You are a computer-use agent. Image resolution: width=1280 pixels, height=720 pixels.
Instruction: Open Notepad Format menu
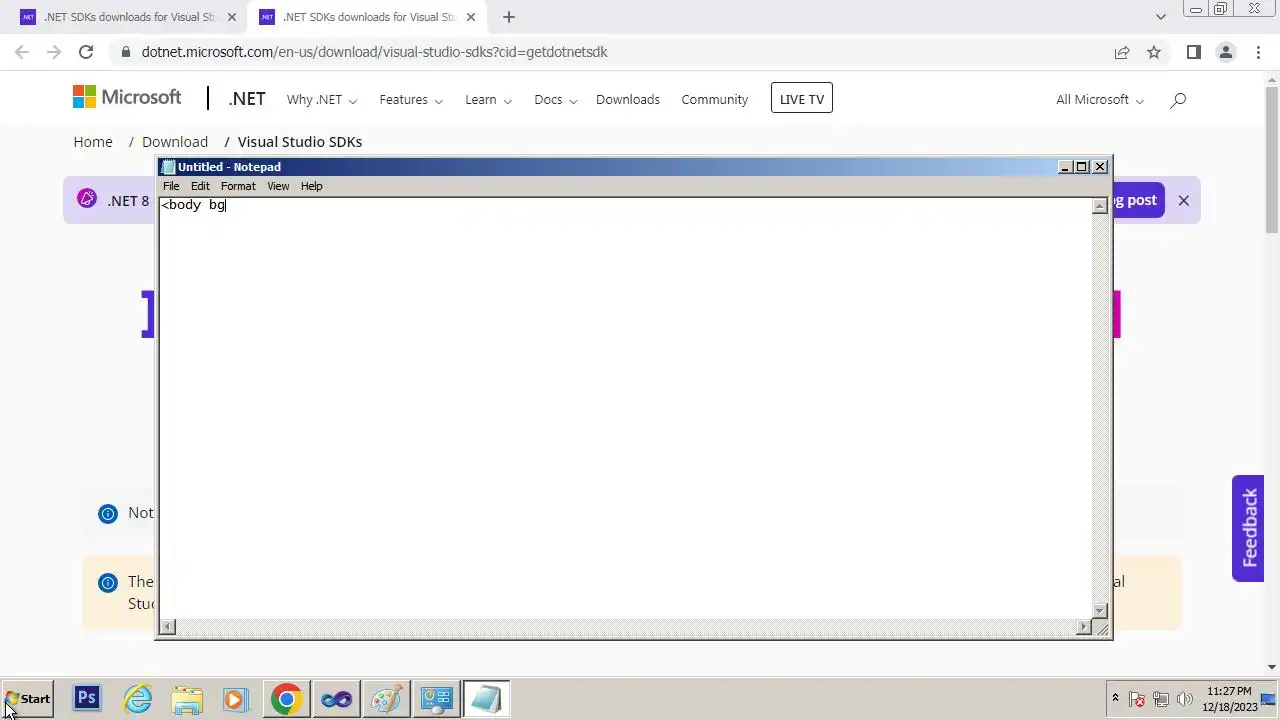click(x=238, y=186)
